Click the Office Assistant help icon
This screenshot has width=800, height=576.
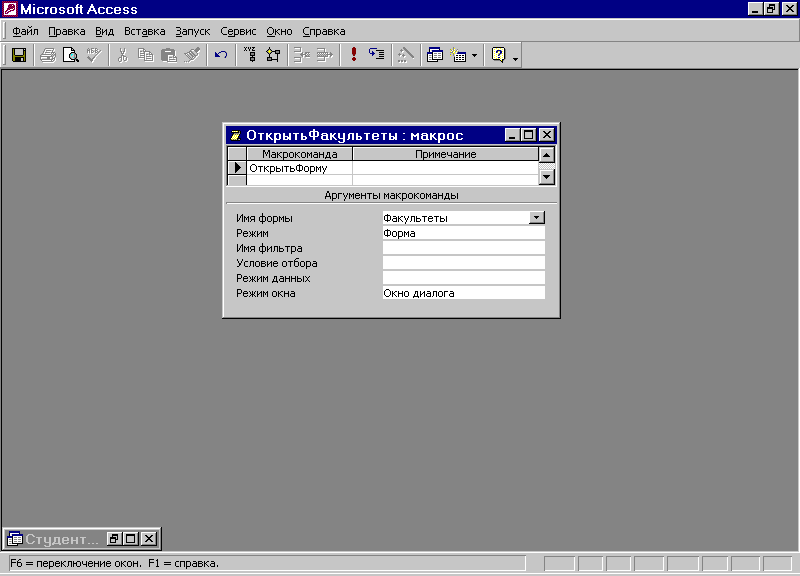coord(498,55)
